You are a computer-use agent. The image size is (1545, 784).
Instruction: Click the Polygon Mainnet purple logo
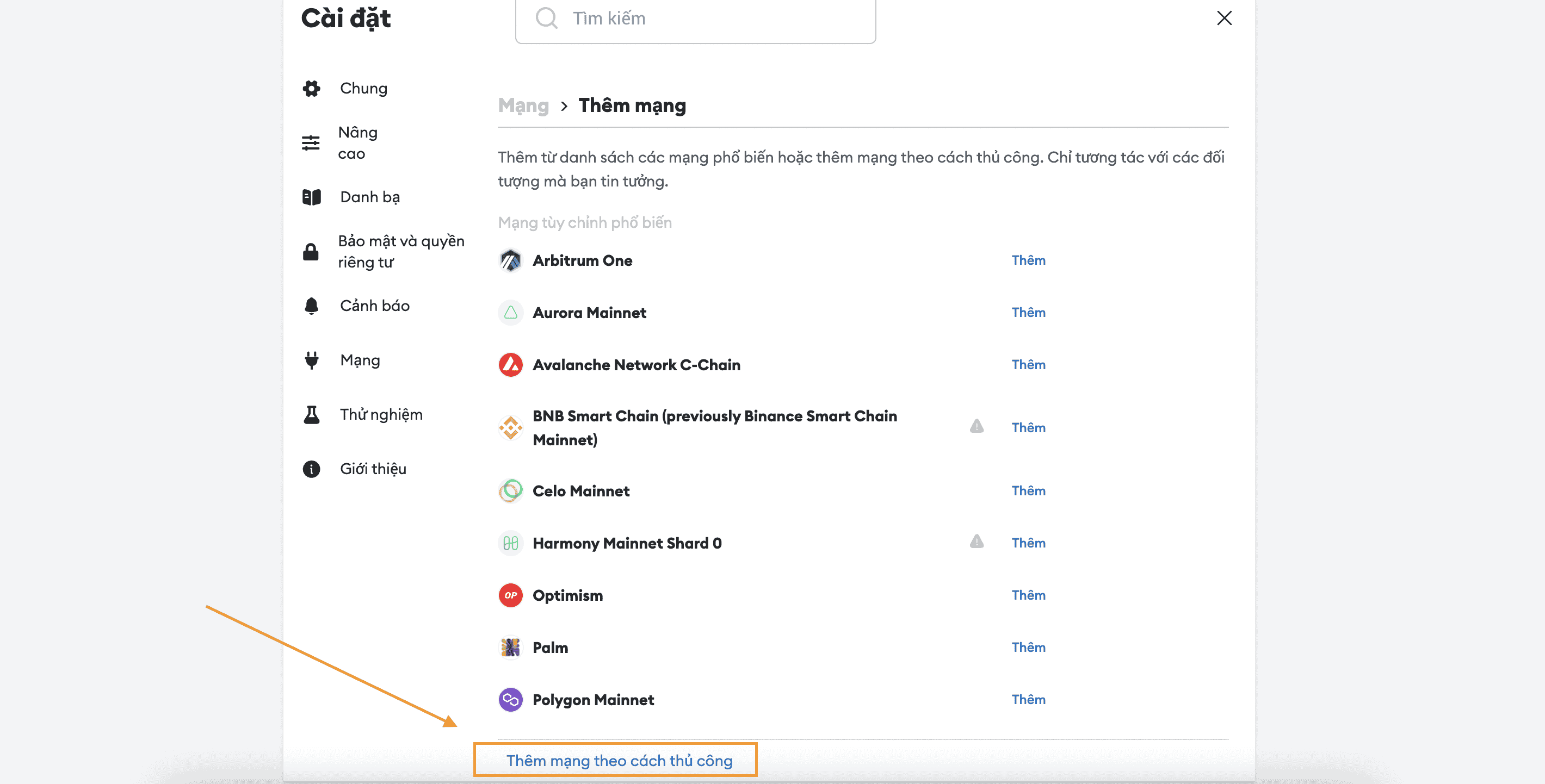pos(510,700)
